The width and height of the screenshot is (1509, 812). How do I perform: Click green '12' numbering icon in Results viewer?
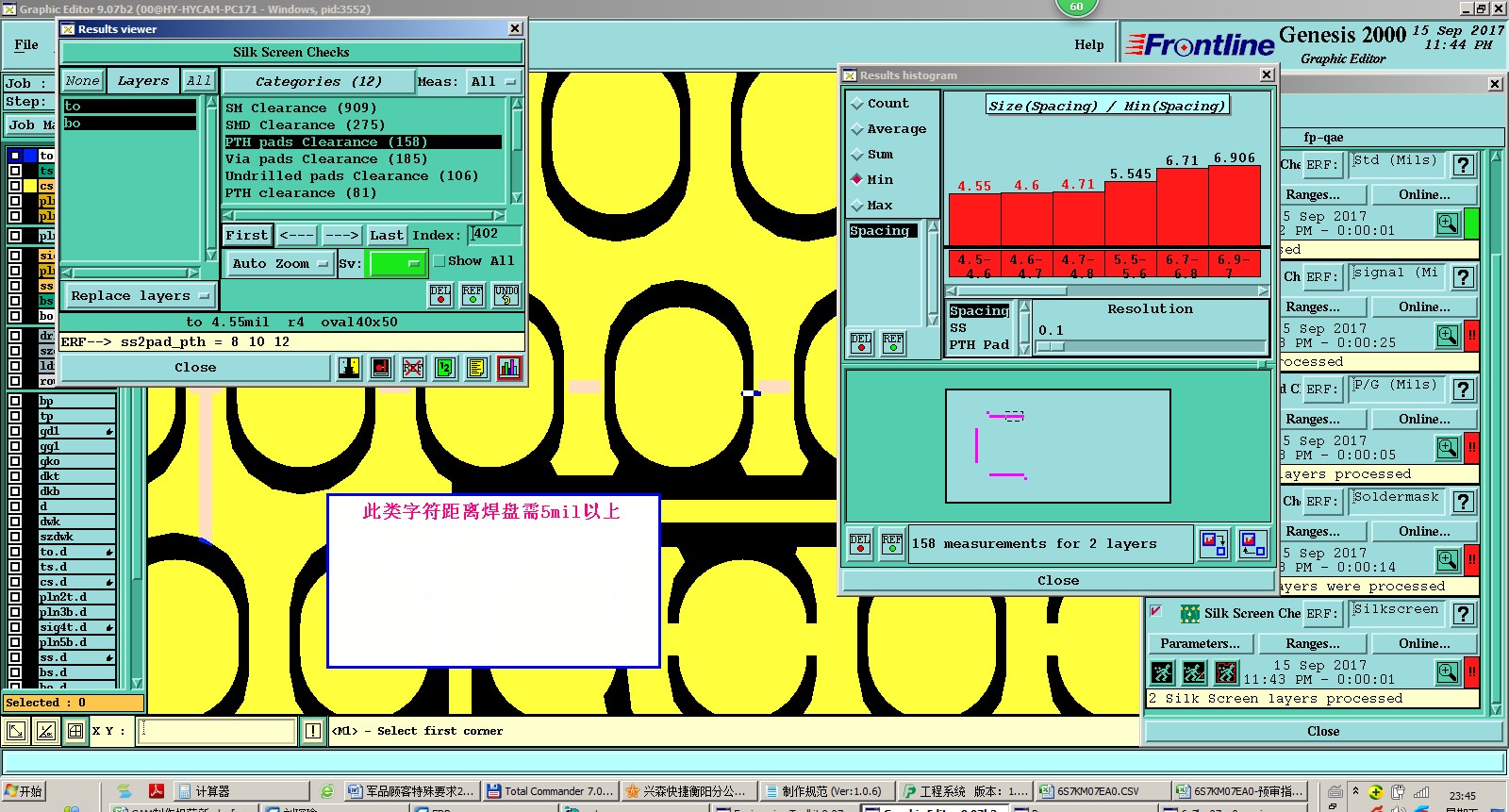[x=445, y=368]
